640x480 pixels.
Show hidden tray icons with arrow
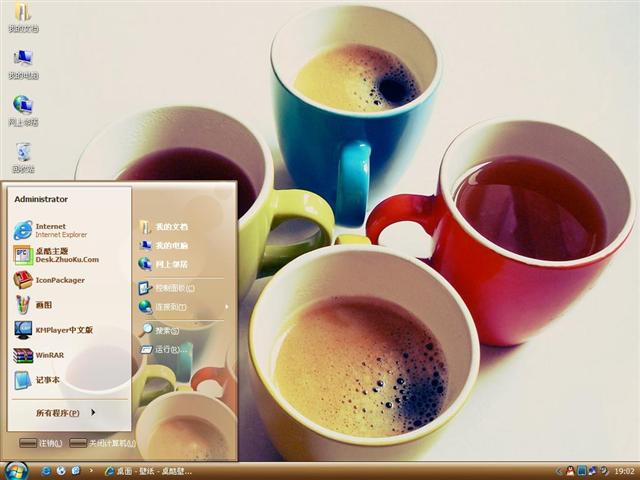pyautogui.click(x=559, y=470)
